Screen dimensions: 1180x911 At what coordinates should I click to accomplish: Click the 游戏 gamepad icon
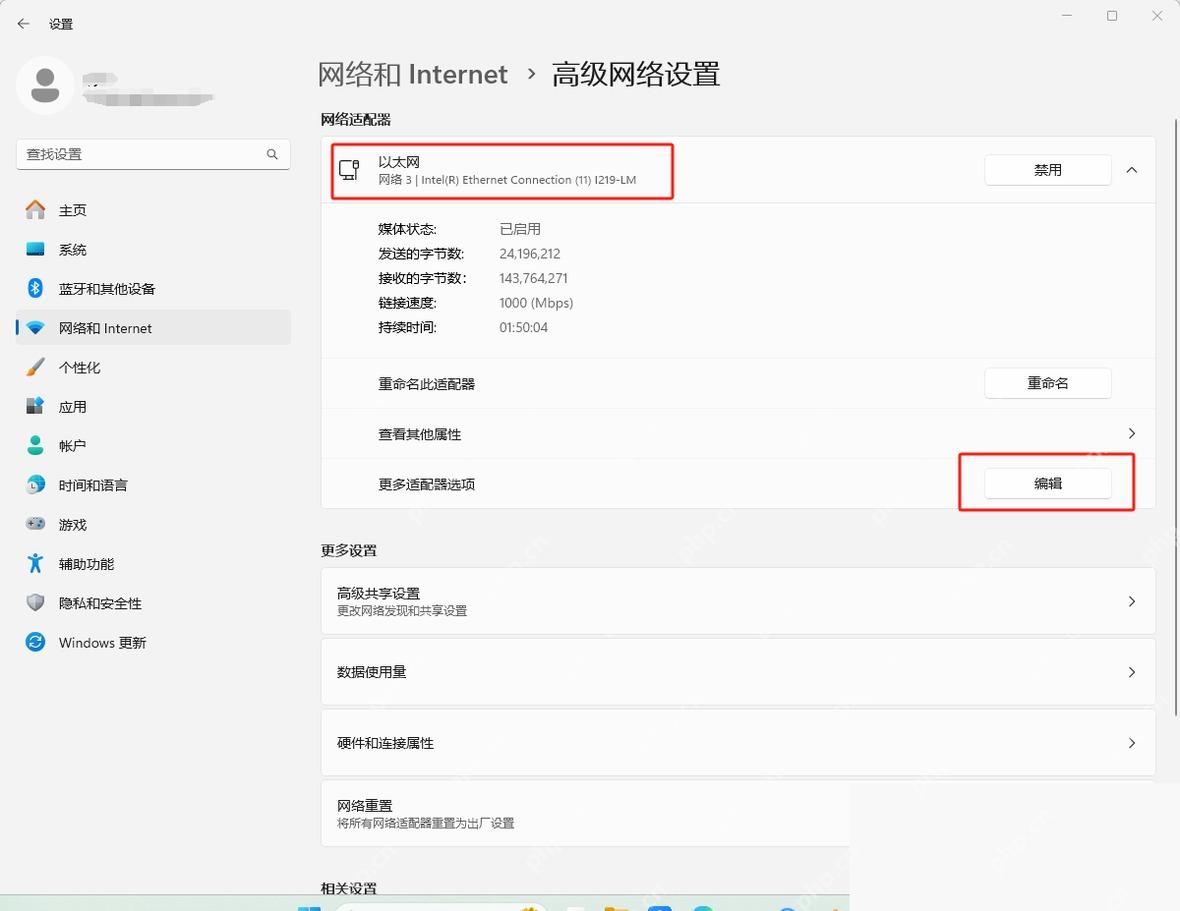35,524
